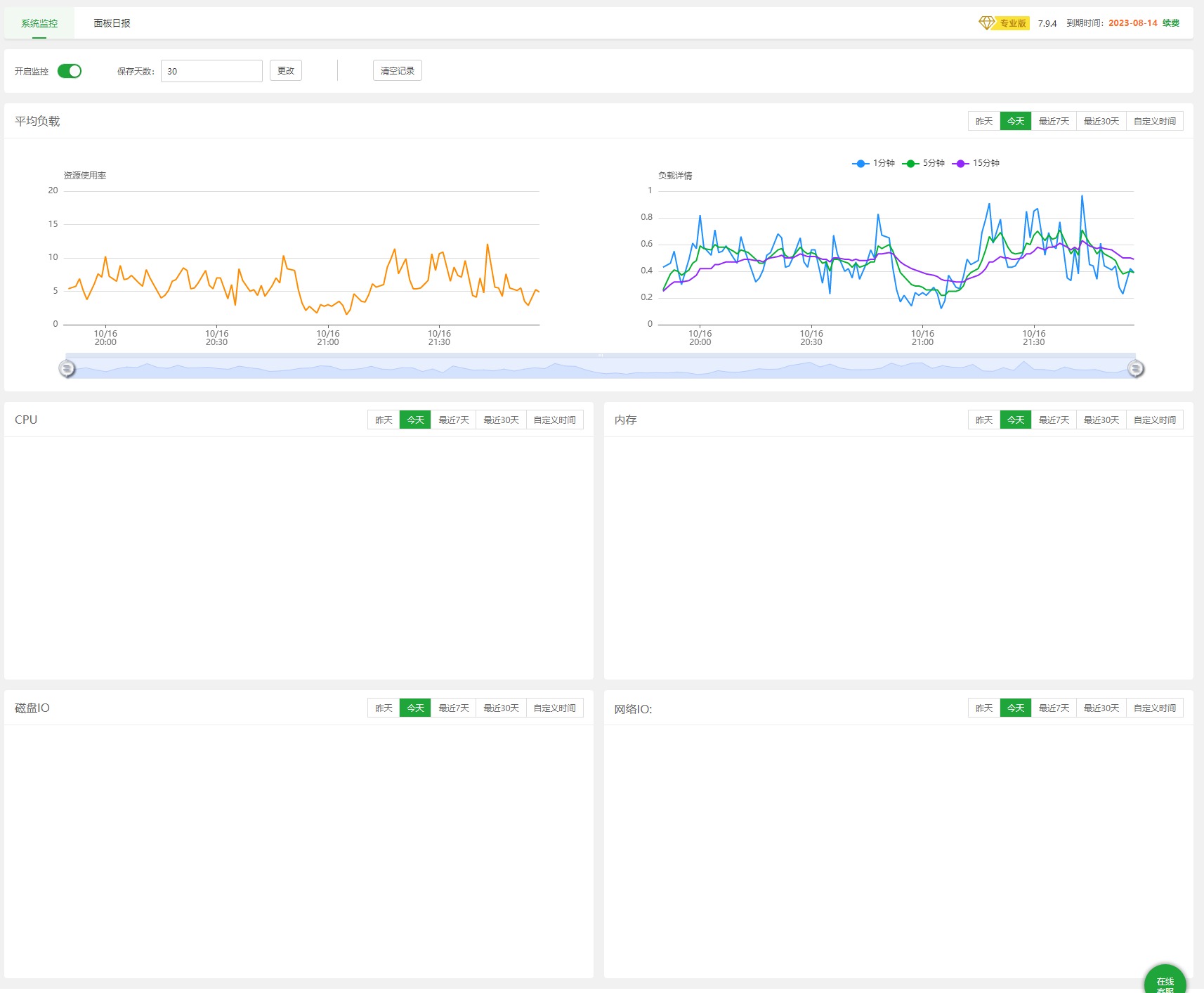Viewport: 1204px width, 993px height.
Task: Click the 续费 renewal link
Action: 1171,23
